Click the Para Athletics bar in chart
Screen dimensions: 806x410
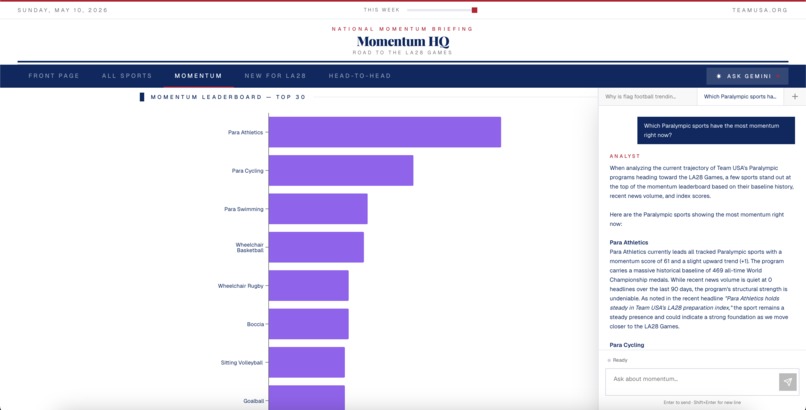tap(384, 132)
